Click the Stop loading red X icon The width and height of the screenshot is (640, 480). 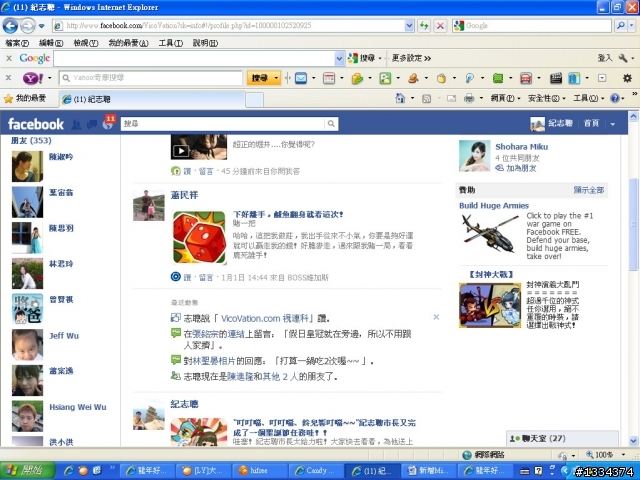pyautogui.click(x=440, y=26)
